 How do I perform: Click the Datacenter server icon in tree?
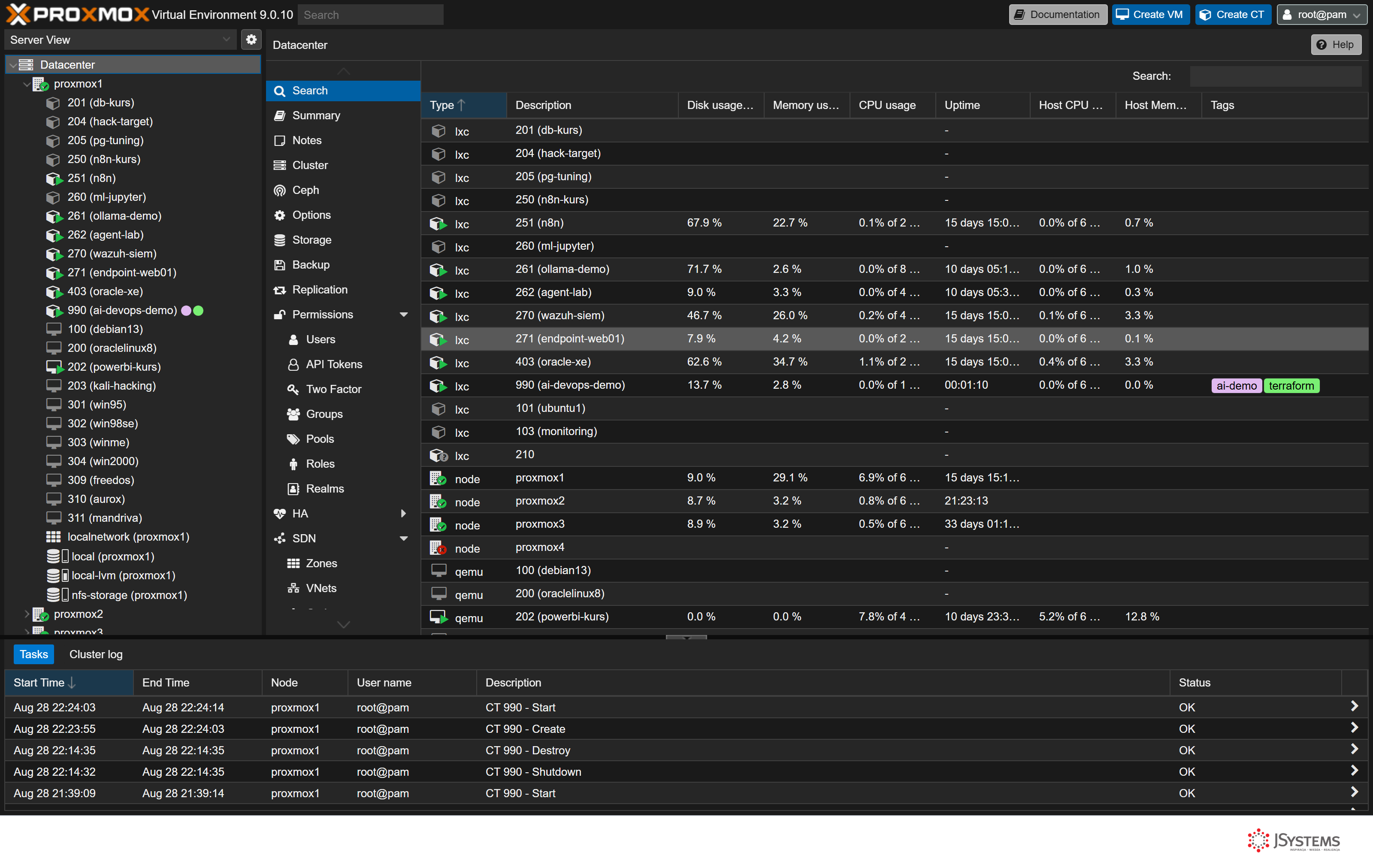click(x=26, y=64)
